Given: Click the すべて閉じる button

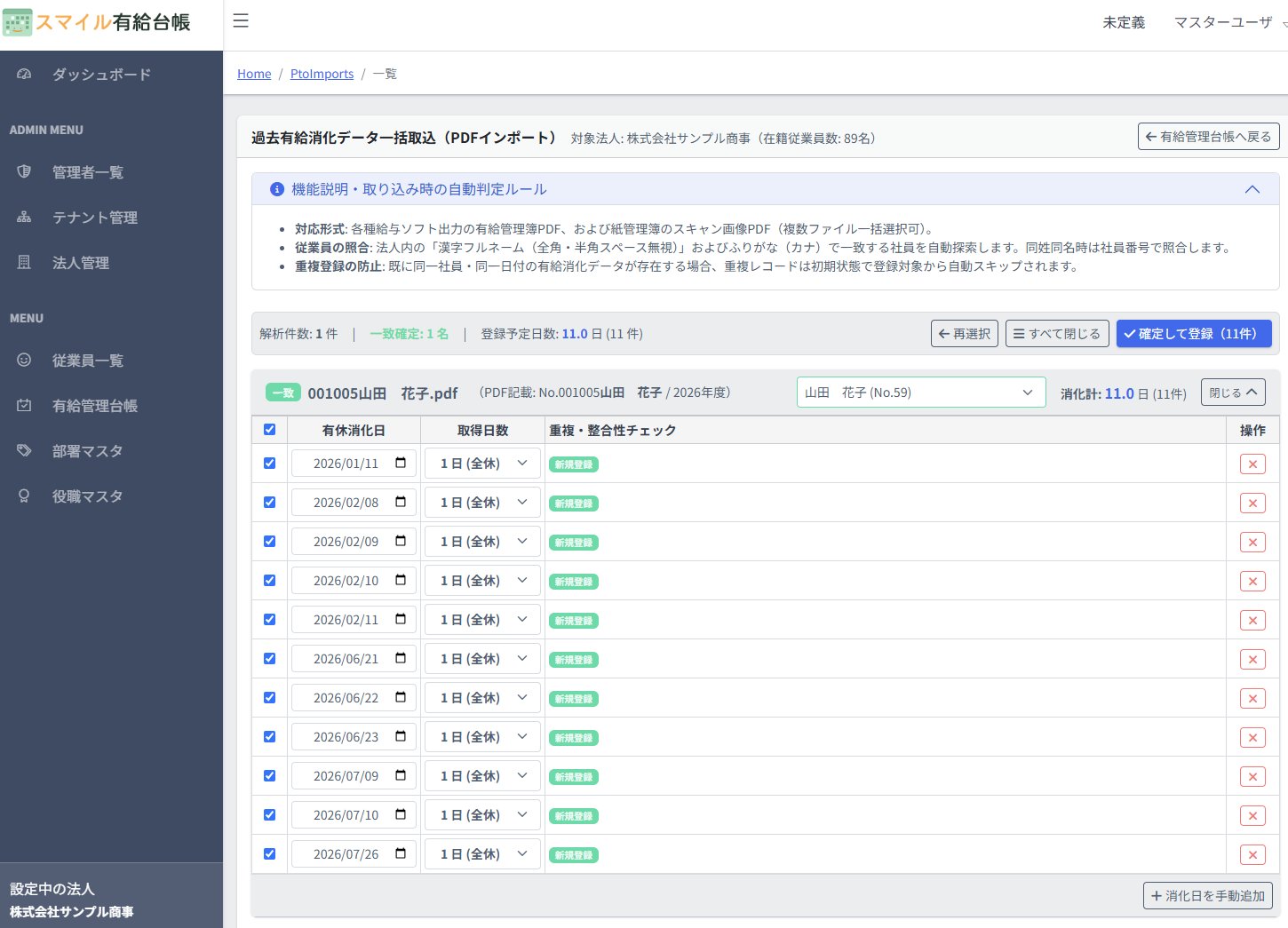Looking at the screenshot, I should click(1057, 334).
